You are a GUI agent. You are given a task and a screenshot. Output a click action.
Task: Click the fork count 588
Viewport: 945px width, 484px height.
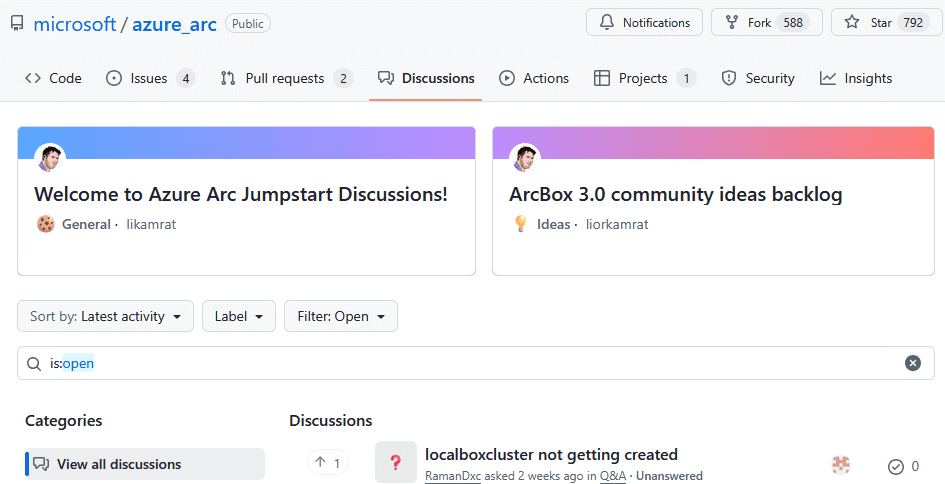pos(793,22)
